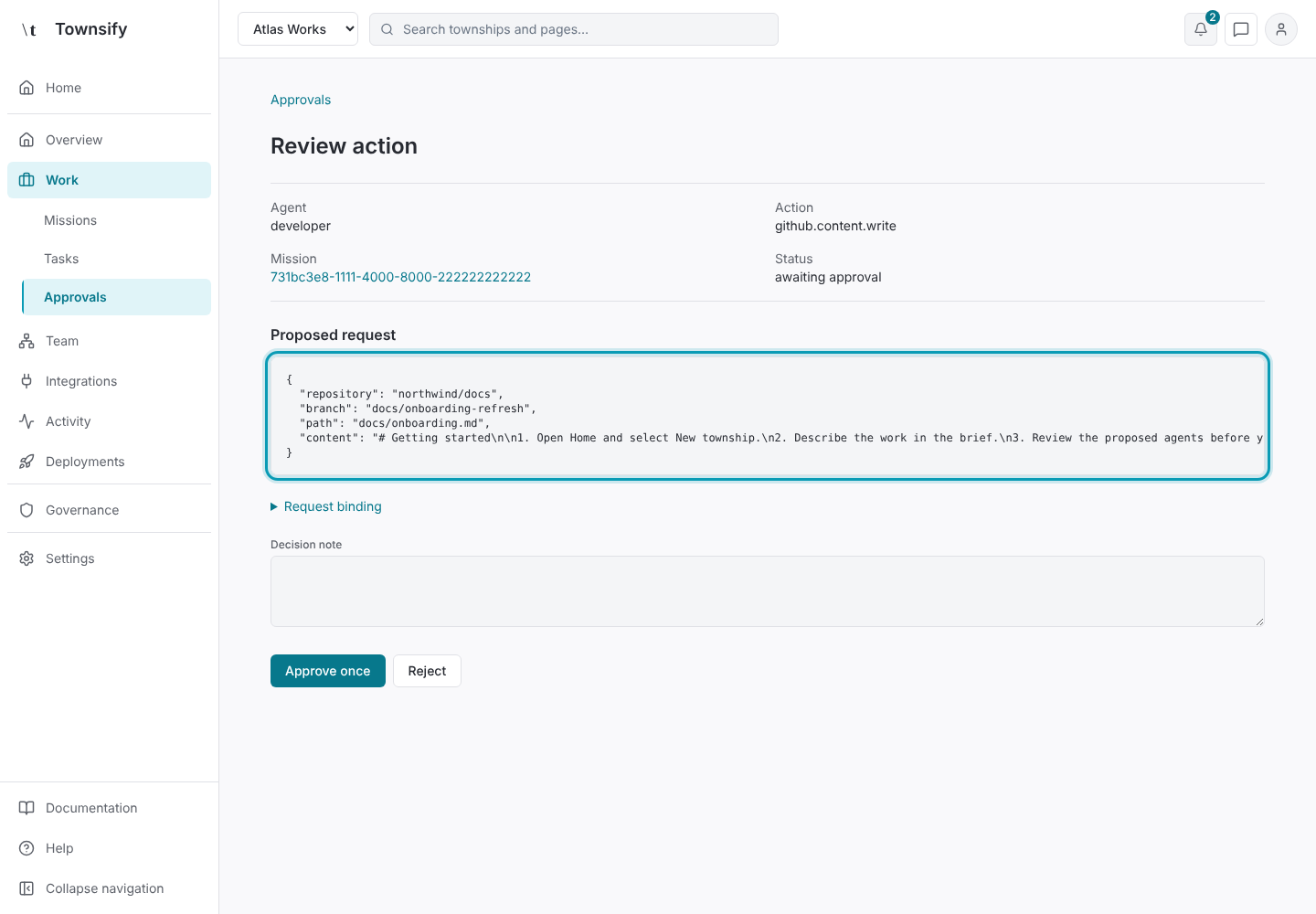Open the Work section label

click(62, 180)
